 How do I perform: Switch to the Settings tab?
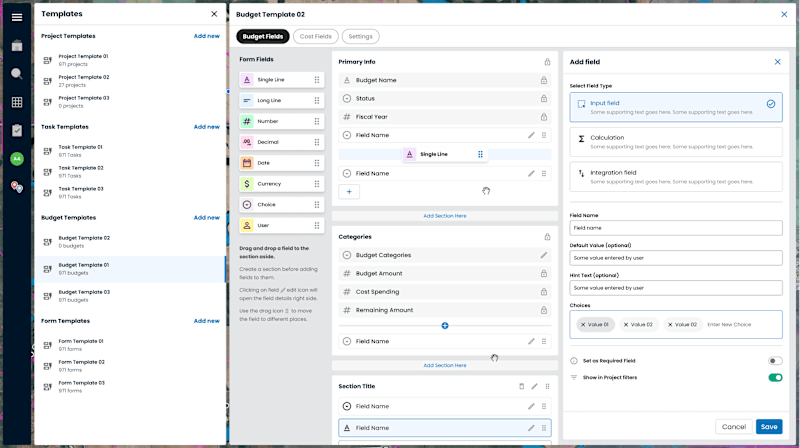360,36
